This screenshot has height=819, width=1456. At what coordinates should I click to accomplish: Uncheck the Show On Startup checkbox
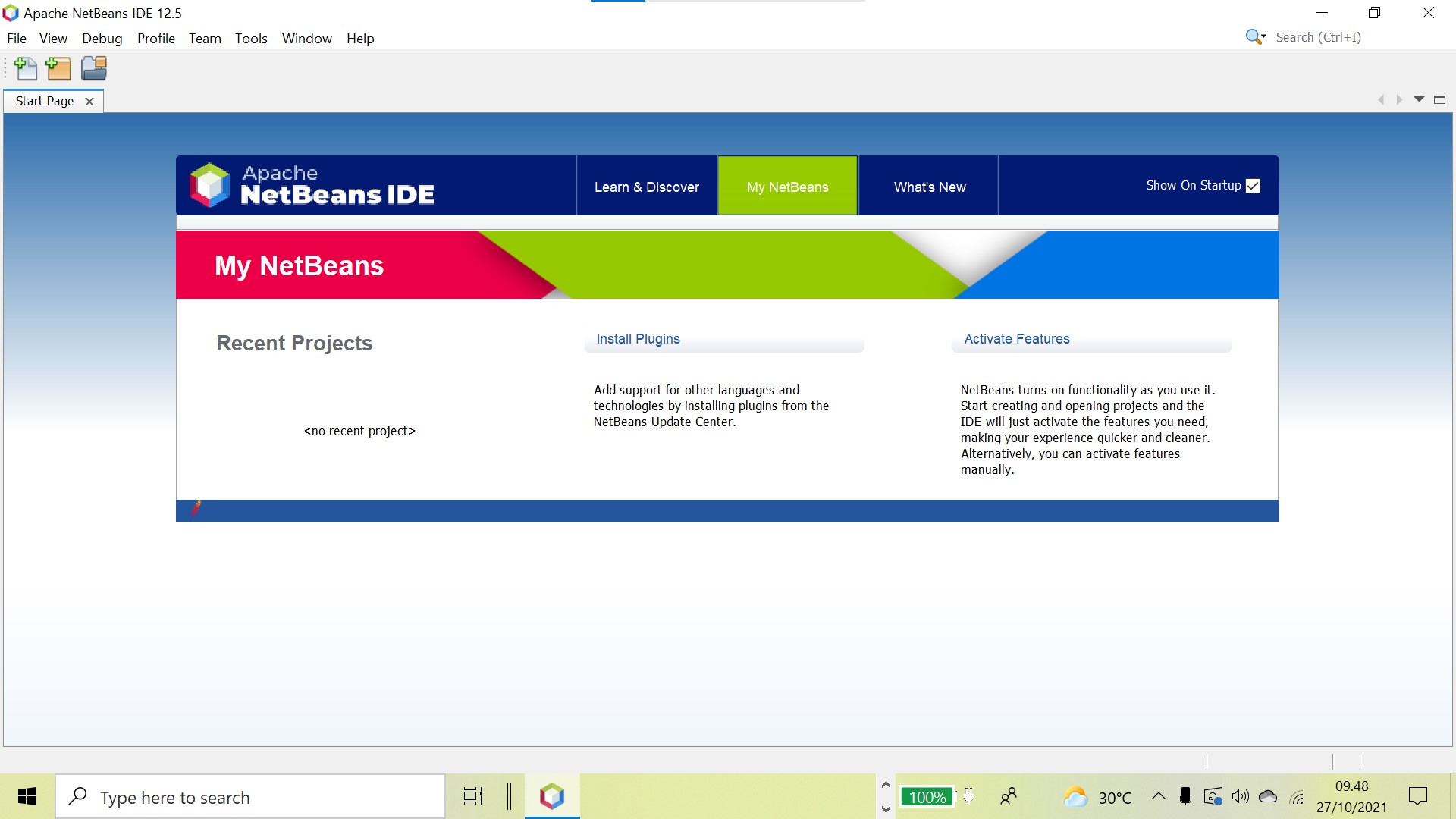1252,185
